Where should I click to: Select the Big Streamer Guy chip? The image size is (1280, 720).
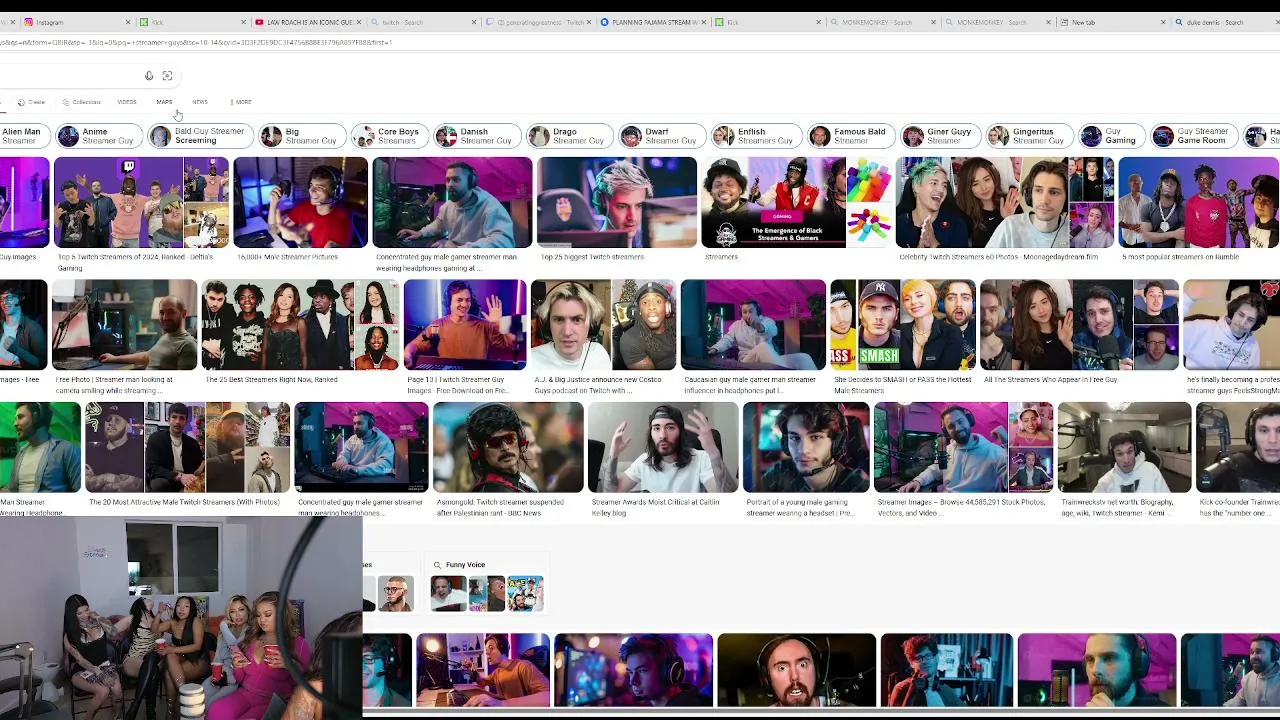(x=302, y=136)
